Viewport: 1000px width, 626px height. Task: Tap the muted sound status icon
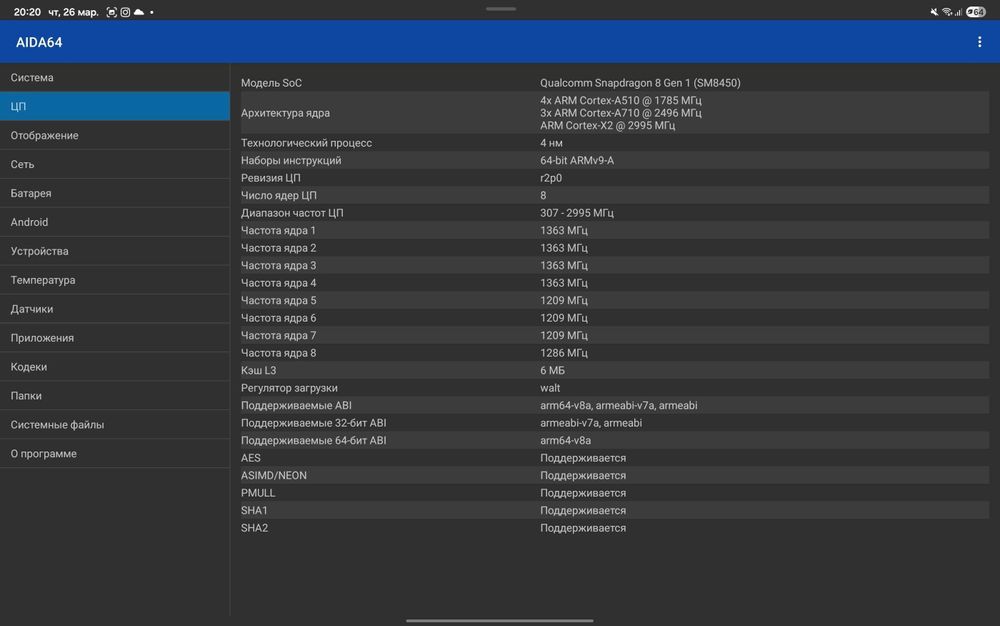click(934, 12)
